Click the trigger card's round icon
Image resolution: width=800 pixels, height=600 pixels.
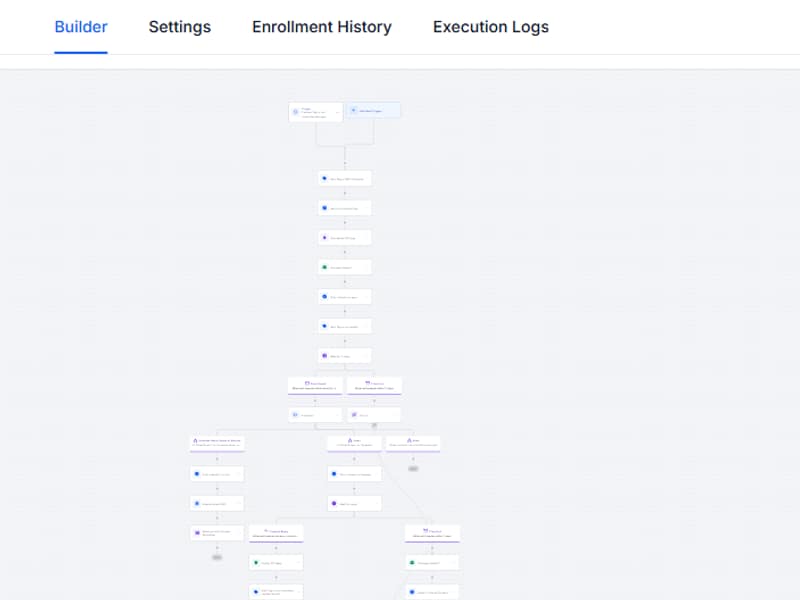(x=295, y=112)
